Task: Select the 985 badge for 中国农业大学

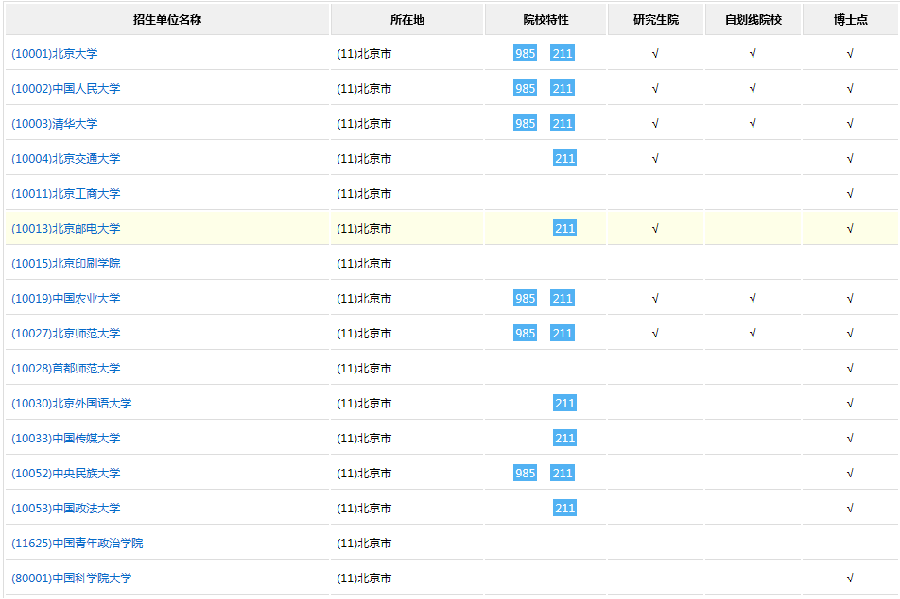Action: click(x=525, y=299)
